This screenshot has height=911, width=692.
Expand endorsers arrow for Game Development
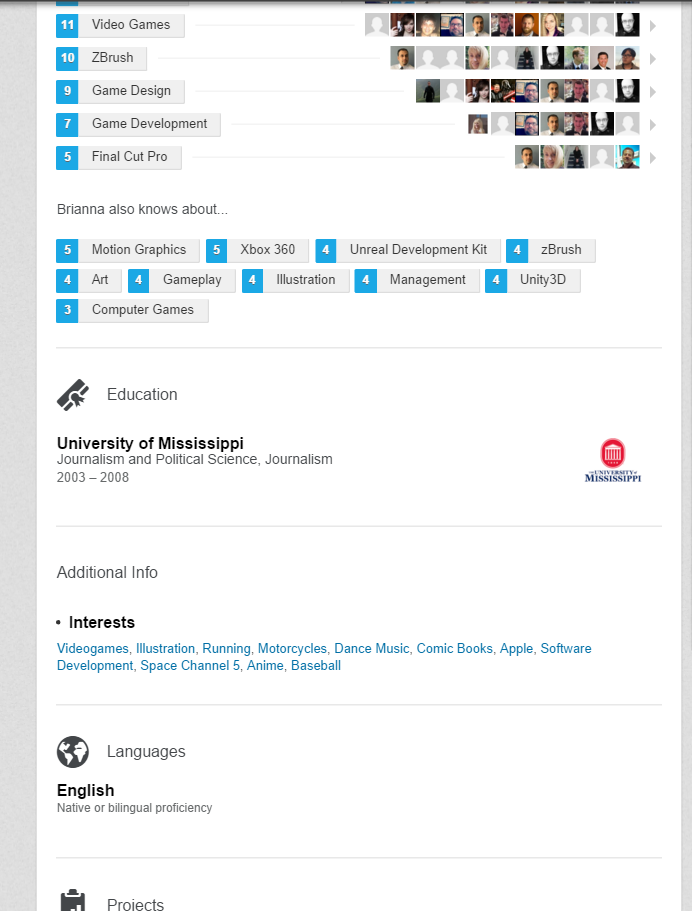[653, 125]
